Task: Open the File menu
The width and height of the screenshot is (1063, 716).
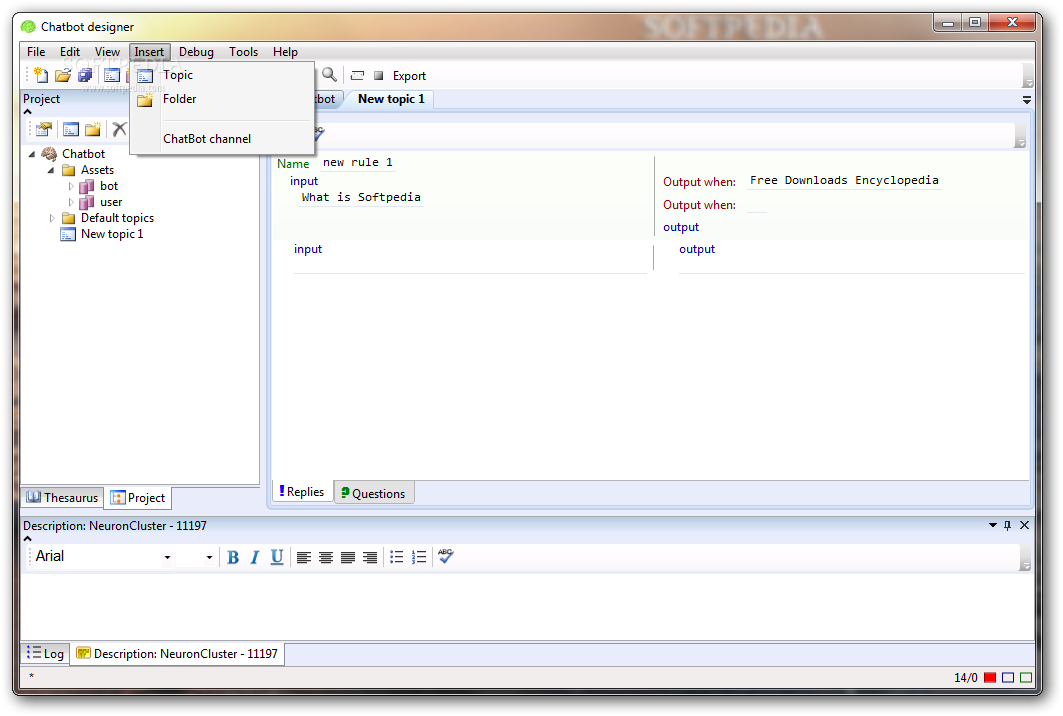Action: coord(36,52)
